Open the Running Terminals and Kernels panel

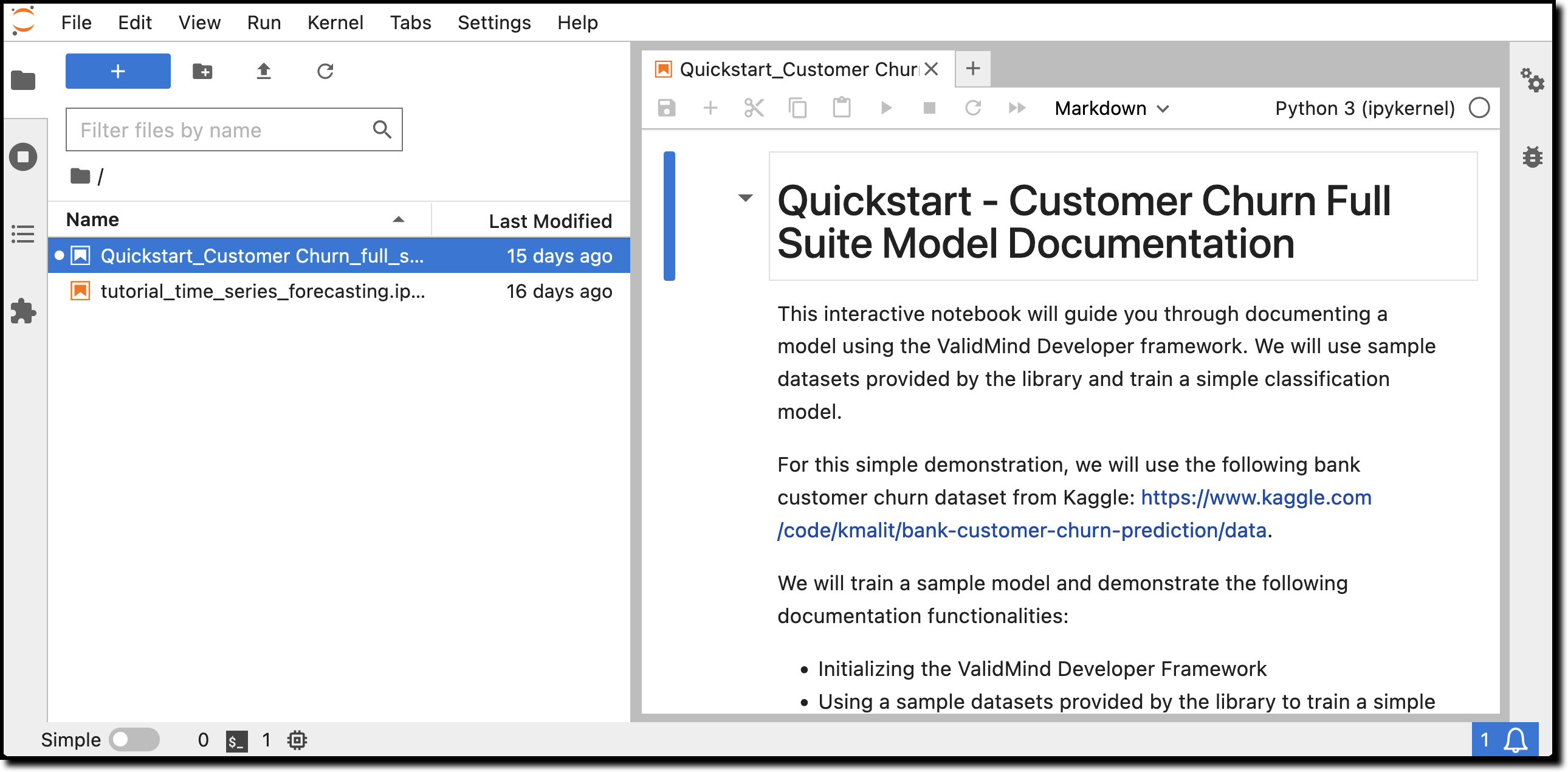(23, 157)
